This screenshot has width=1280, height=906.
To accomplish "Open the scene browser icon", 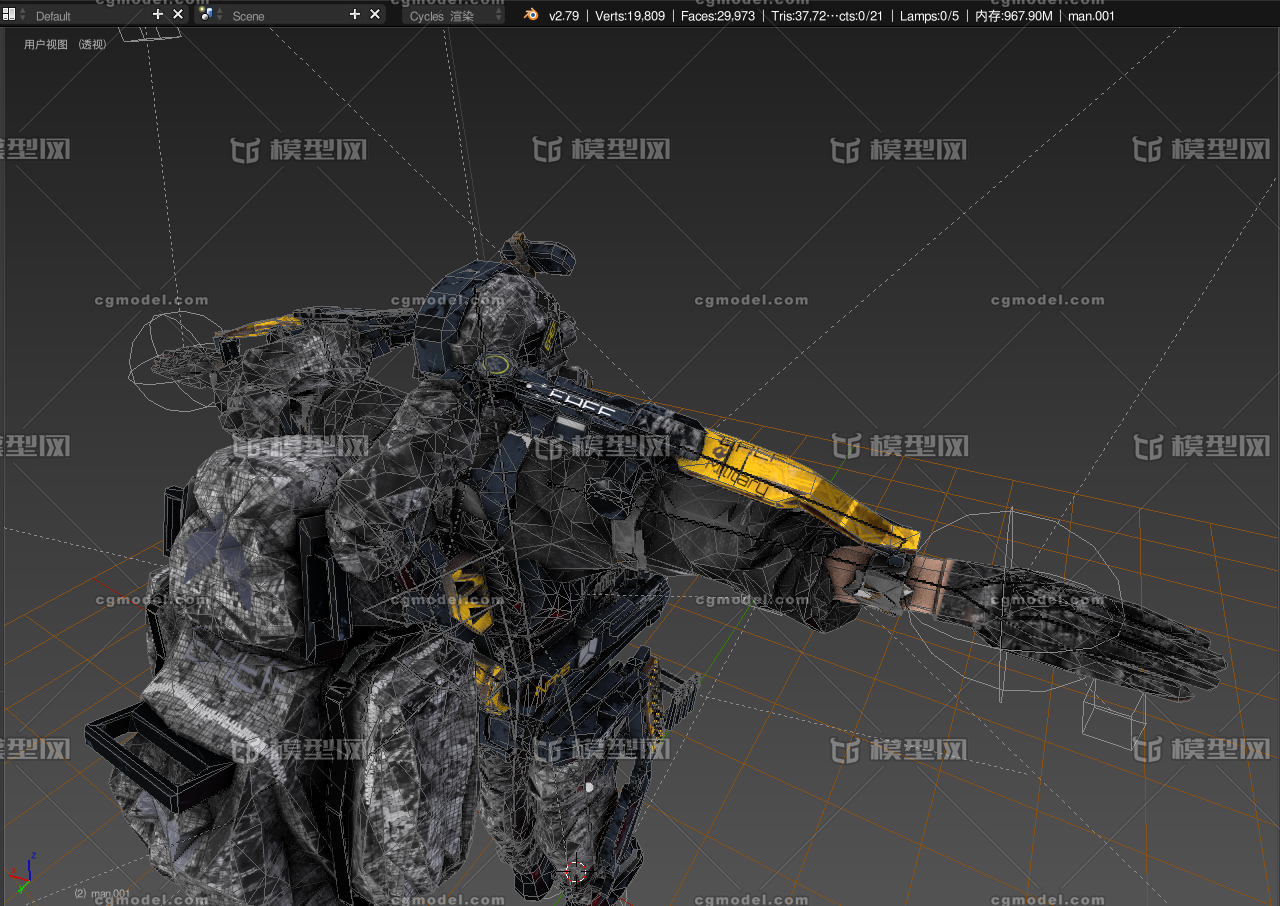I will pyautogui.click(x=211, y=15).
